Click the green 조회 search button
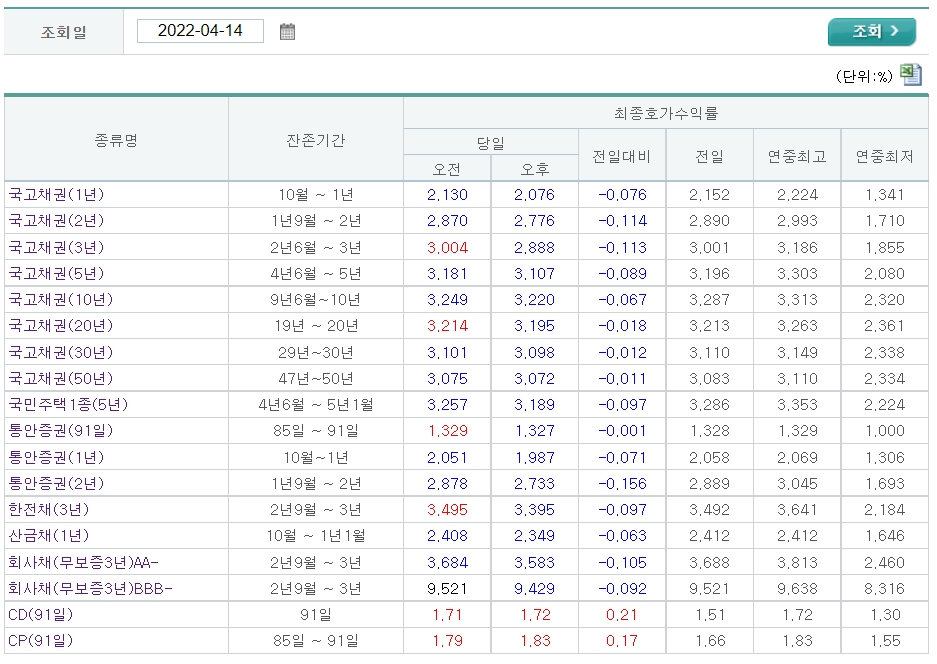The width and height of the screenshot is (937, 664). (871, 31)
